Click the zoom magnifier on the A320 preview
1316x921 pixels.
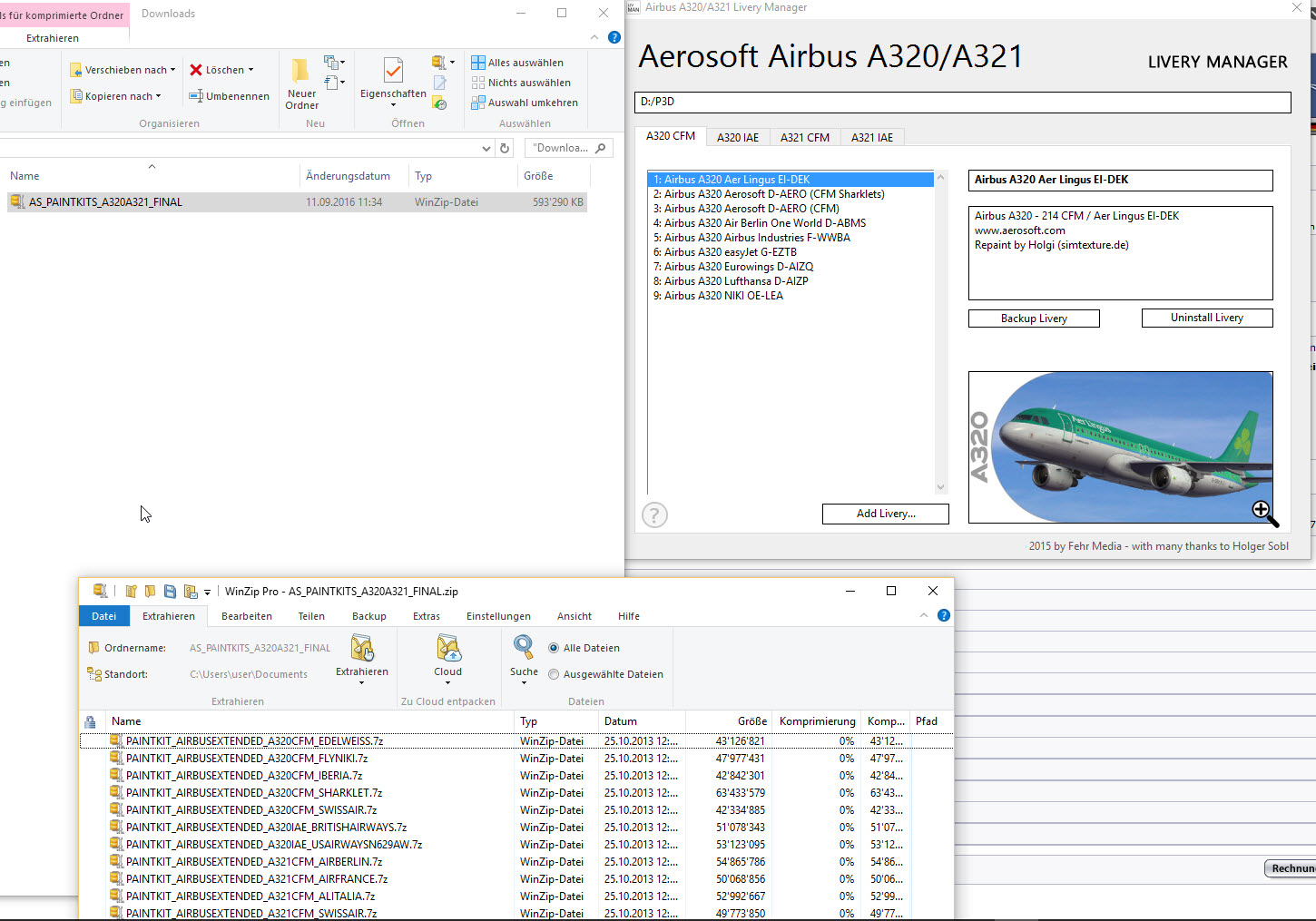click(x=1264, y=513)
